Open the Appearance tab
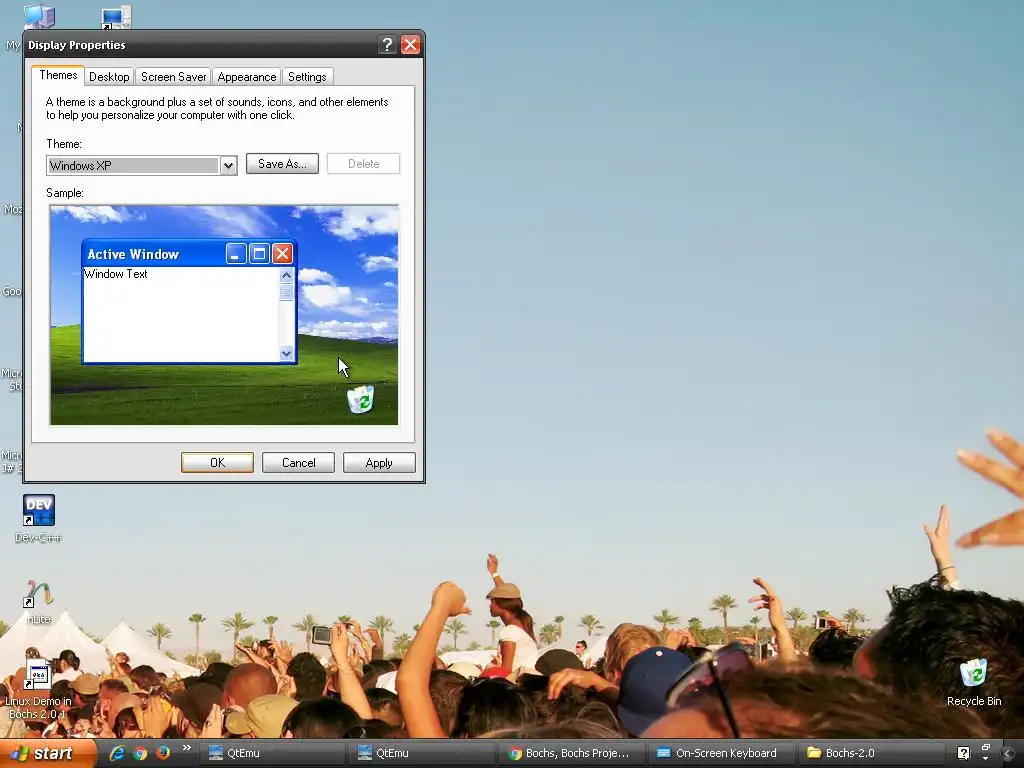Viewport: 1024px width, 768px height. 247,77
